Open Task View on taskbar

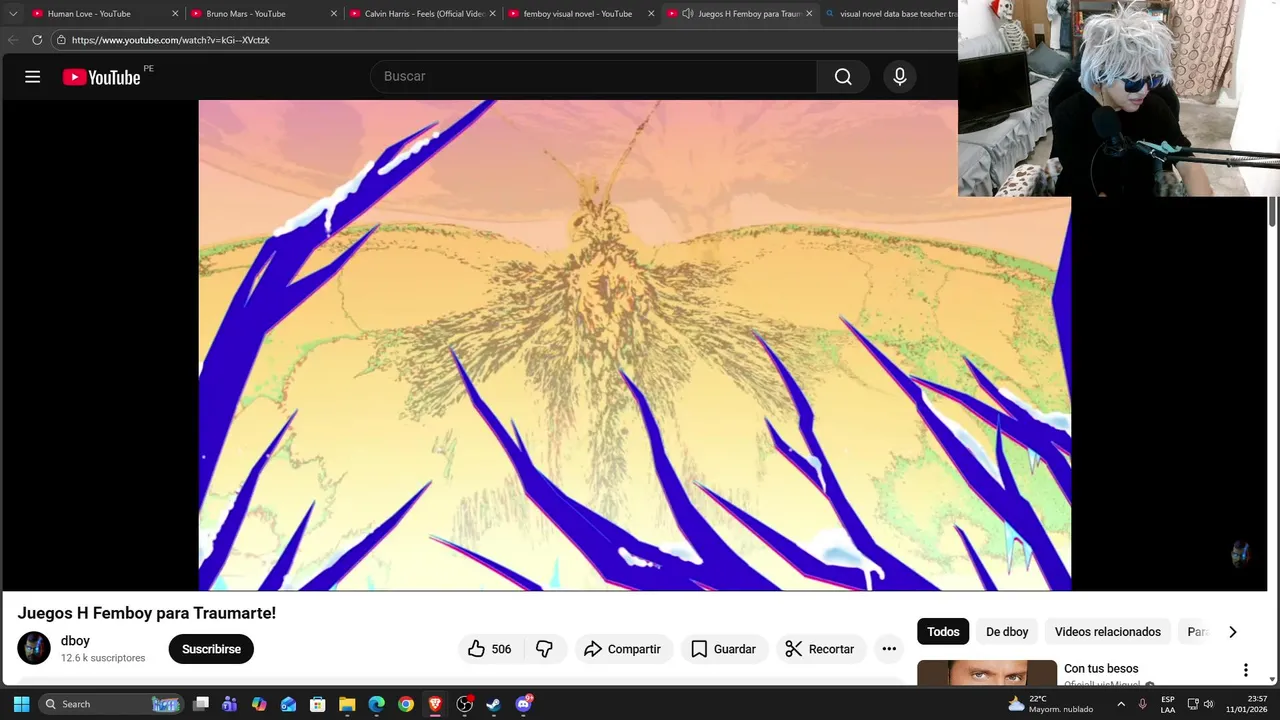click(x=201, y=704)
